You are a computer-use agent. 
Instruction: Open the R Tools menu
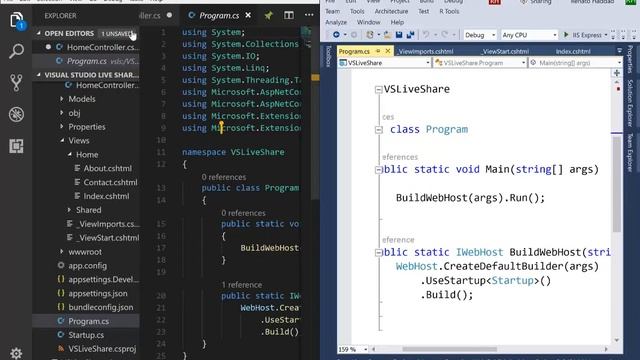tap(449, 11)
